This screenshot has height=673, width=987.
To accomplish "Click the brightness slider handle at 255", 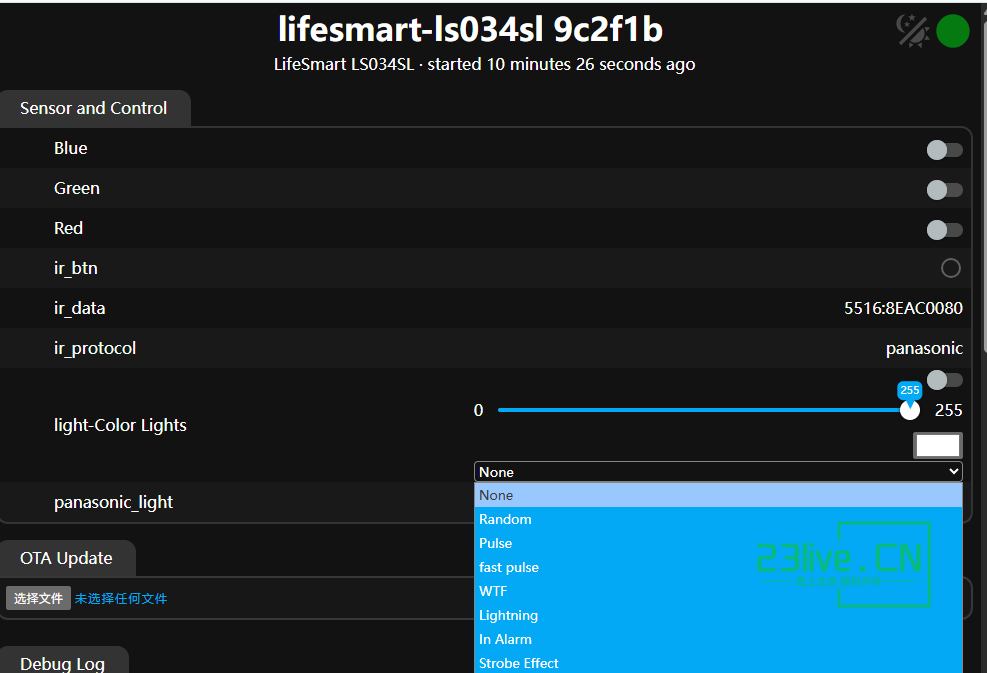I will (910, 410).
